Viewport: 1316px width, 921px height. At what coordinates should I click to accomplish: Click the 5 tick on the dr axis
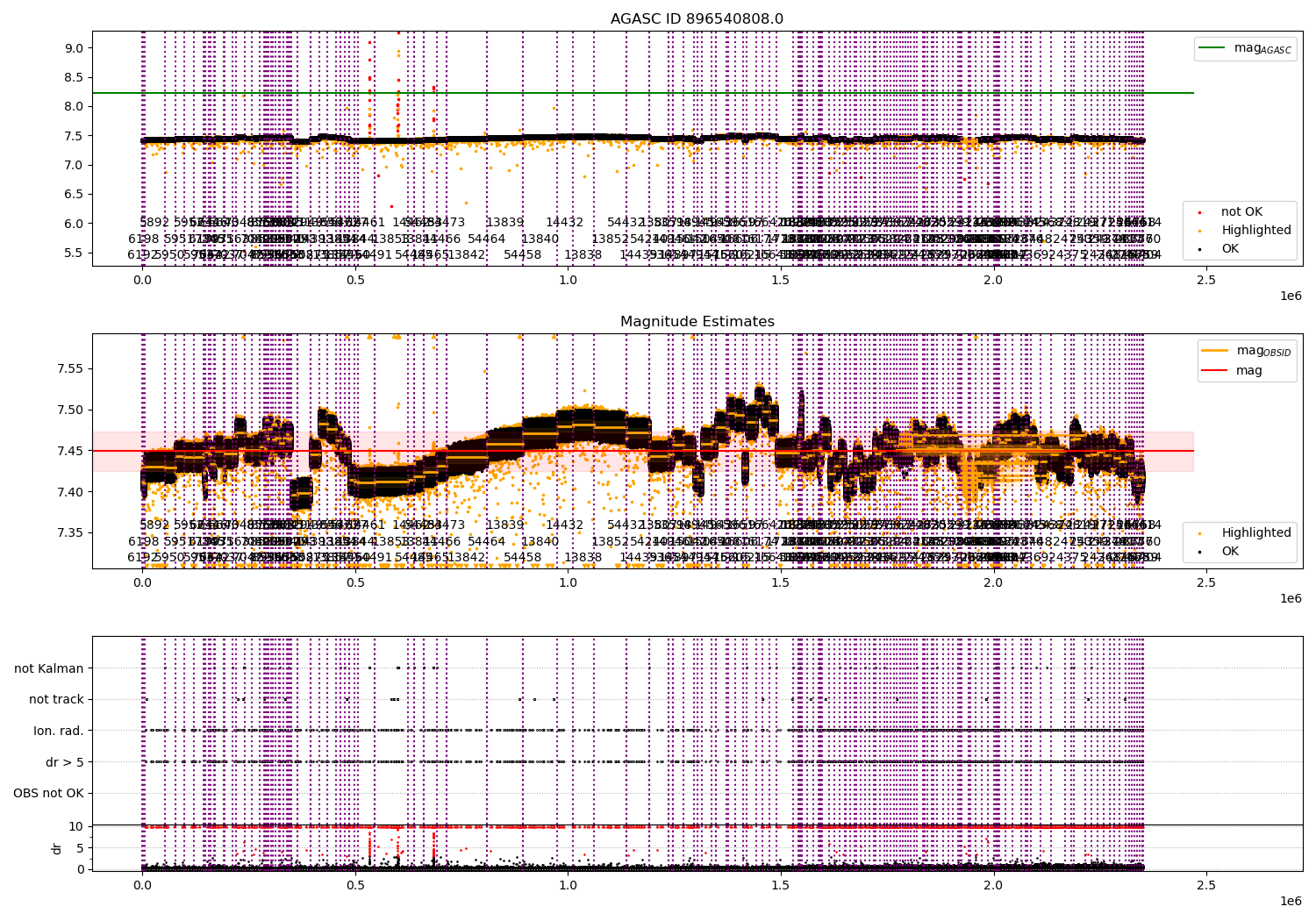(80, 848)
